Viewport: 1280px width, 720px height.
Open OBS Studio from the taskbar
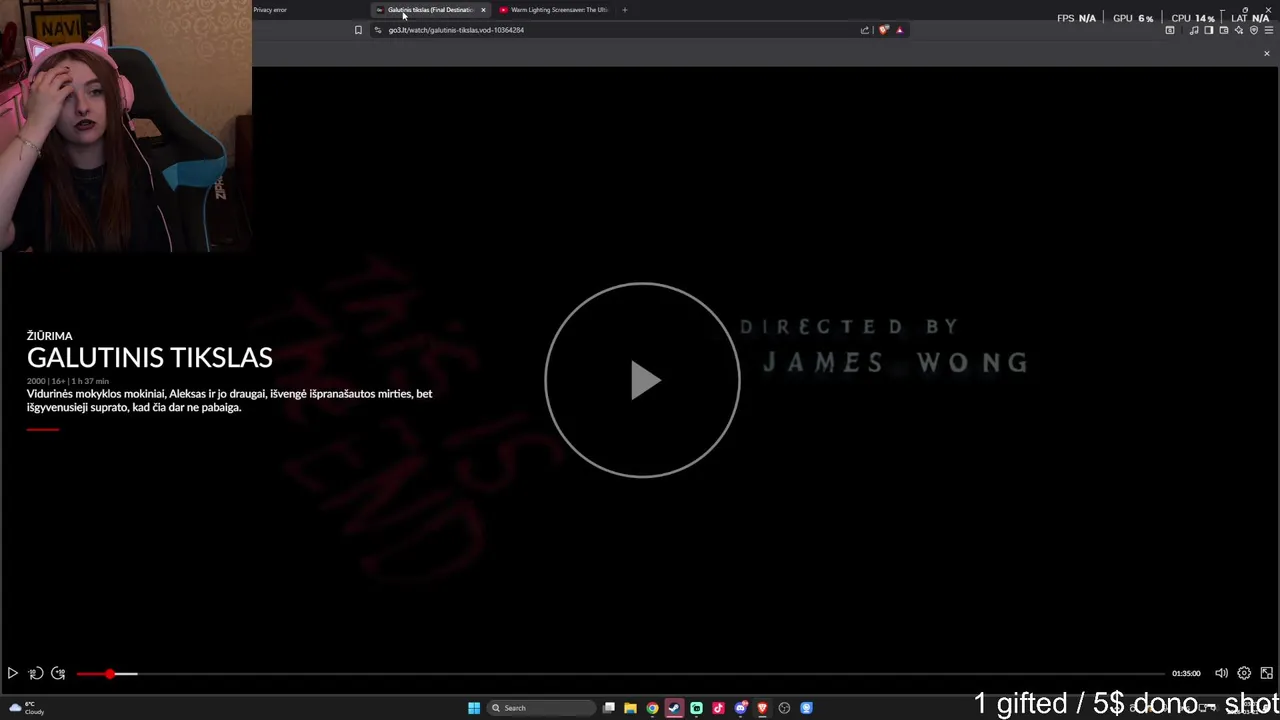coord(784,708)
